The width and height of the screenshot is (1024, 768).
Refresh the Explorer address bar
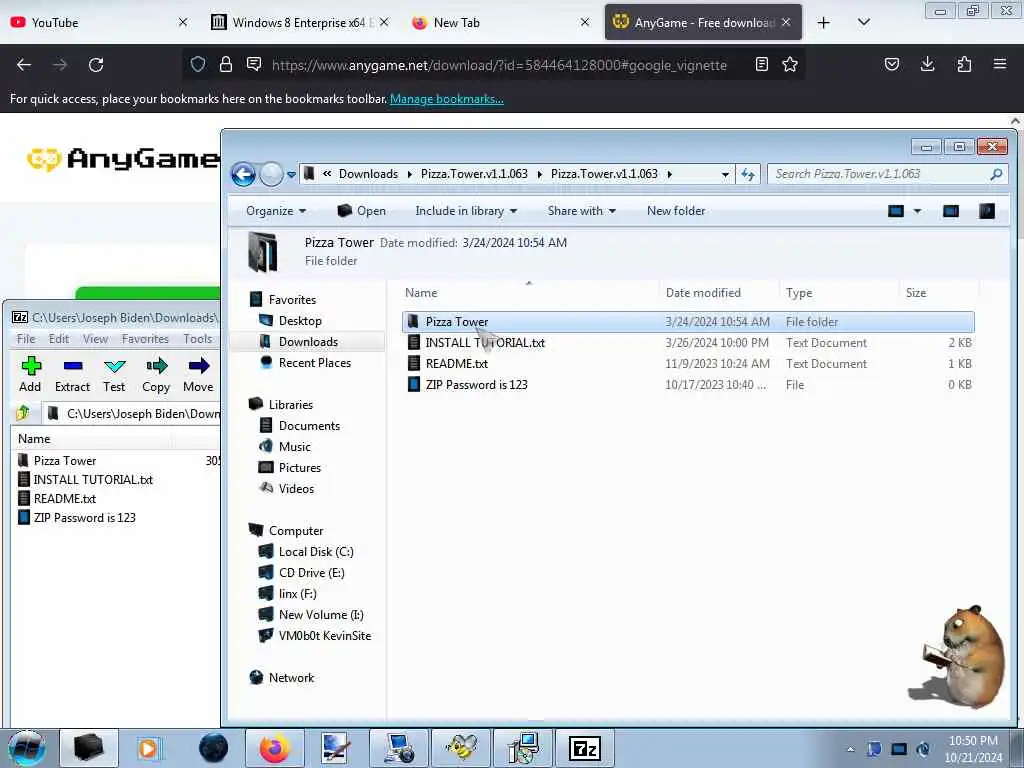coord(748,174)
